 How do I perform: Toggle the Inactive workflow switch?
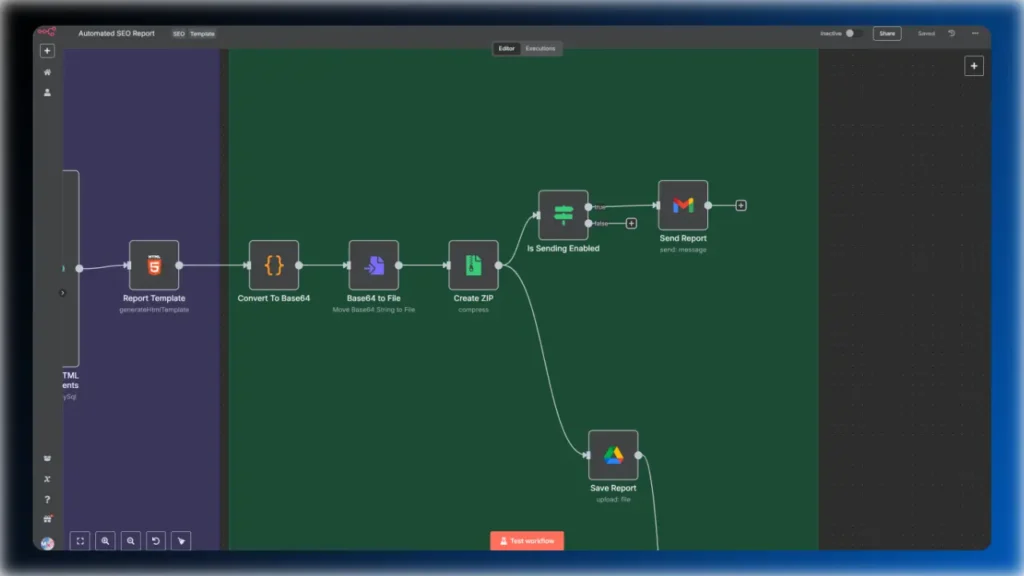click(853, 33)
